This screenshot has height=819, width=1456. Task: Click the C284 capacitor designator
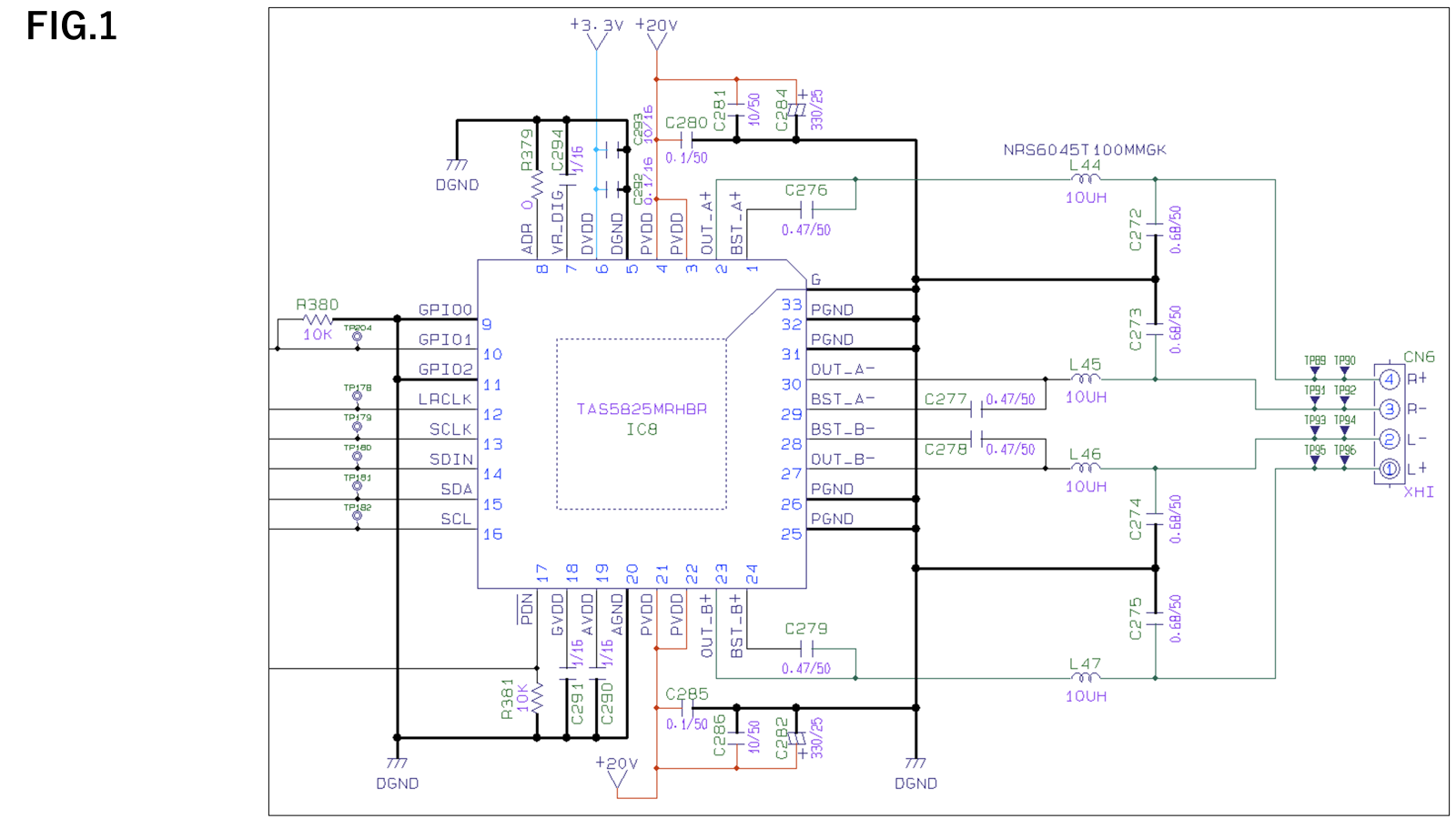point(782,110)
